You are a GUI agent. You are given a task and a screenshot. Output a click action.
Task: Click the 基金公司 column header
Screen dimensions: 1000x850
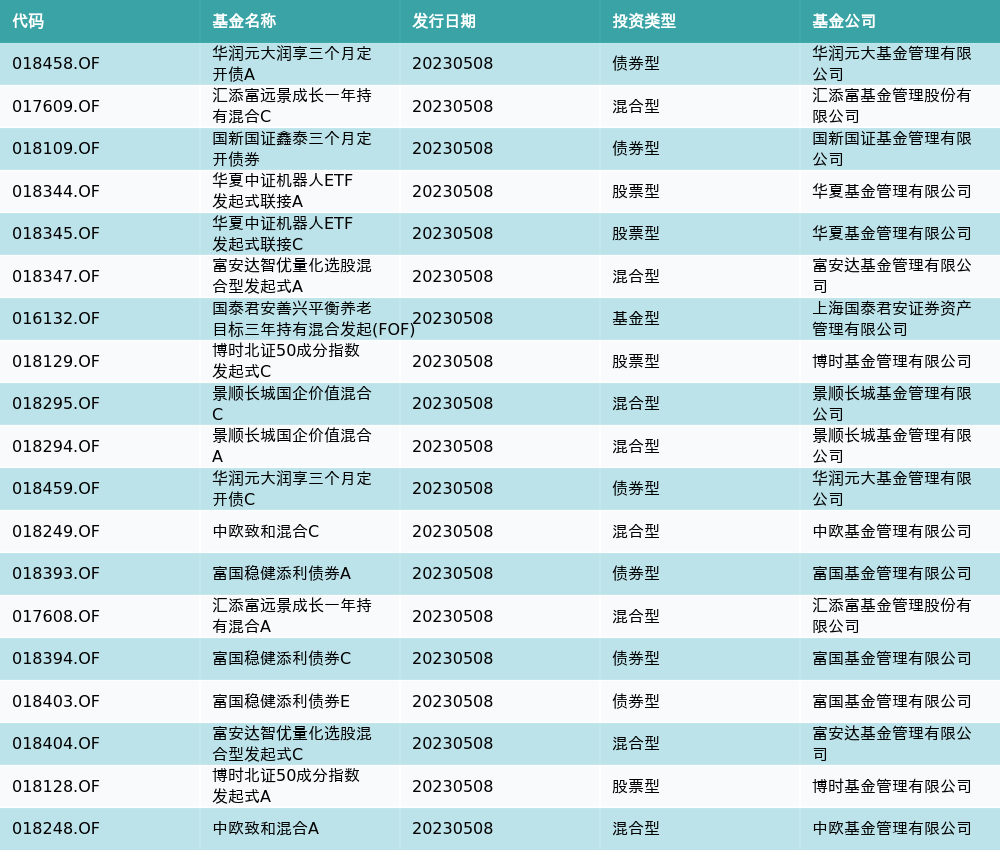coord(844,21)
